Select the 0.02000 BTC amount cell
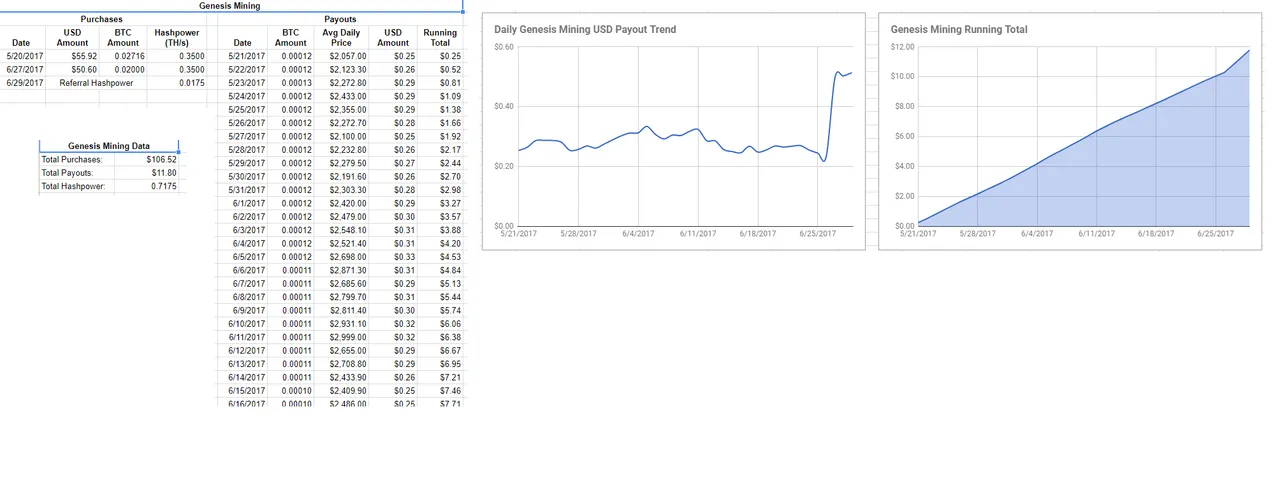1280x479 pixels. click(x=123, y=70)
